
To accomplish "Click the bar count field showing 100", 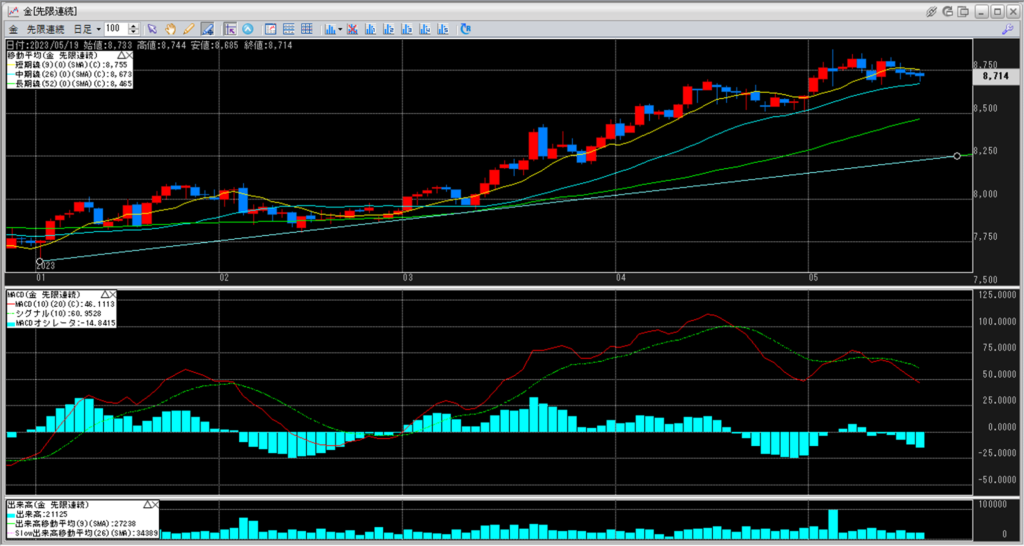I will (x=113, y=29).
